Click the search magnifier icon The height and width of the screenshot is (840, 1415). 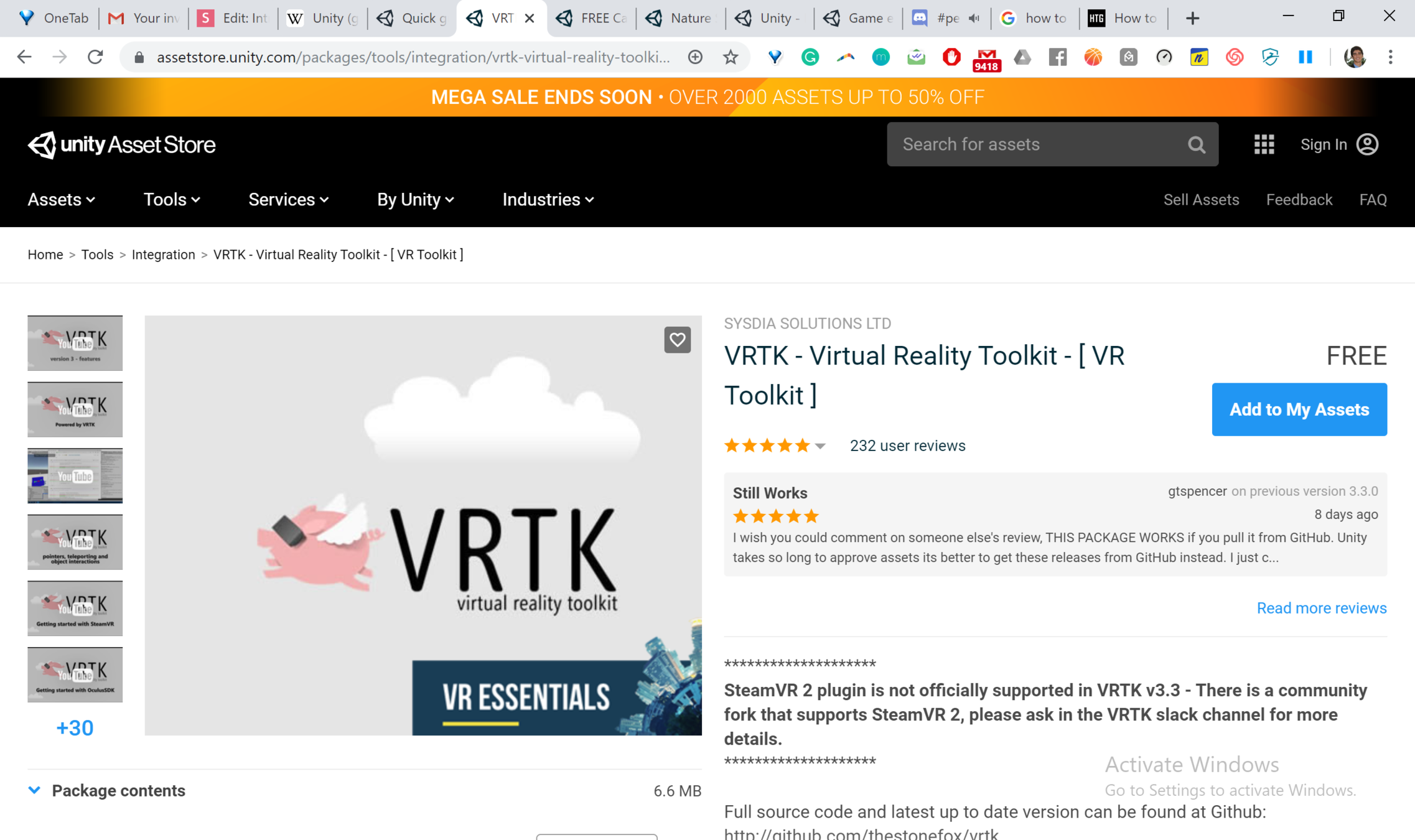point(1196,144)
